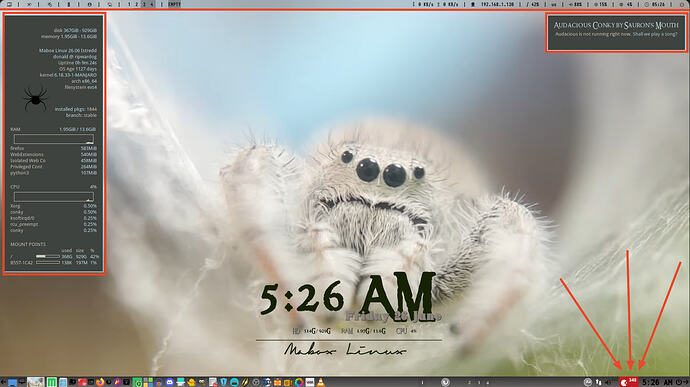Switch to workspace 1 in top bar
Image resolution: width=690 pixels, height=387 pixels.
129,4
